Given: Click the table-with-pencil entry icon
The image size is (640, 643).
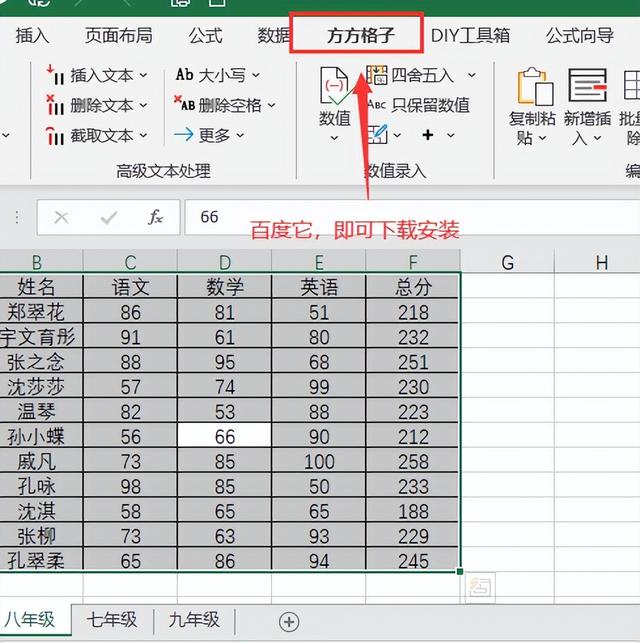Looking at the screenshot, I should (377, 134).
